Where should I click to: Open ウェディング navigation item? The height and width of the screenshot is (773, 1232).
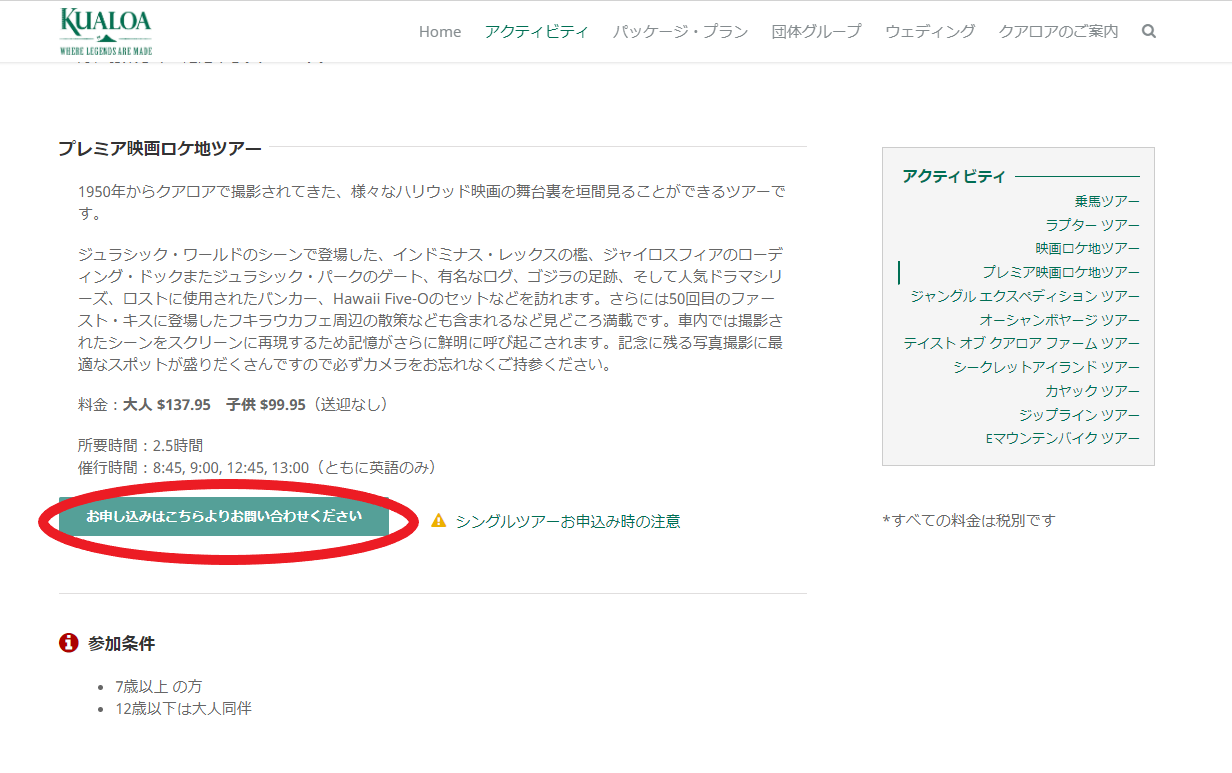point(930,32)
